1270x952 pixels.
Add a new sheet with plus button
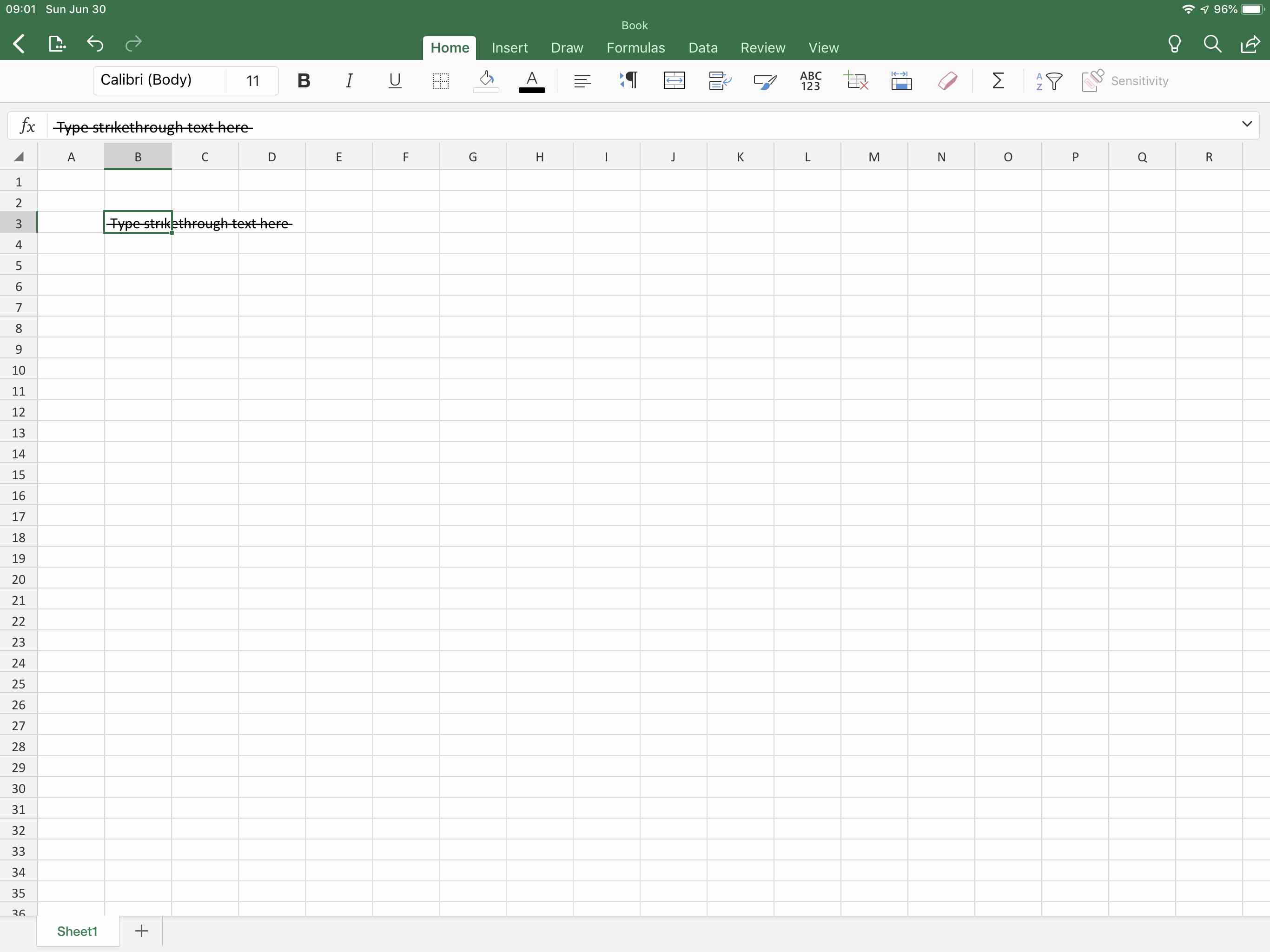tap(141, 931)
